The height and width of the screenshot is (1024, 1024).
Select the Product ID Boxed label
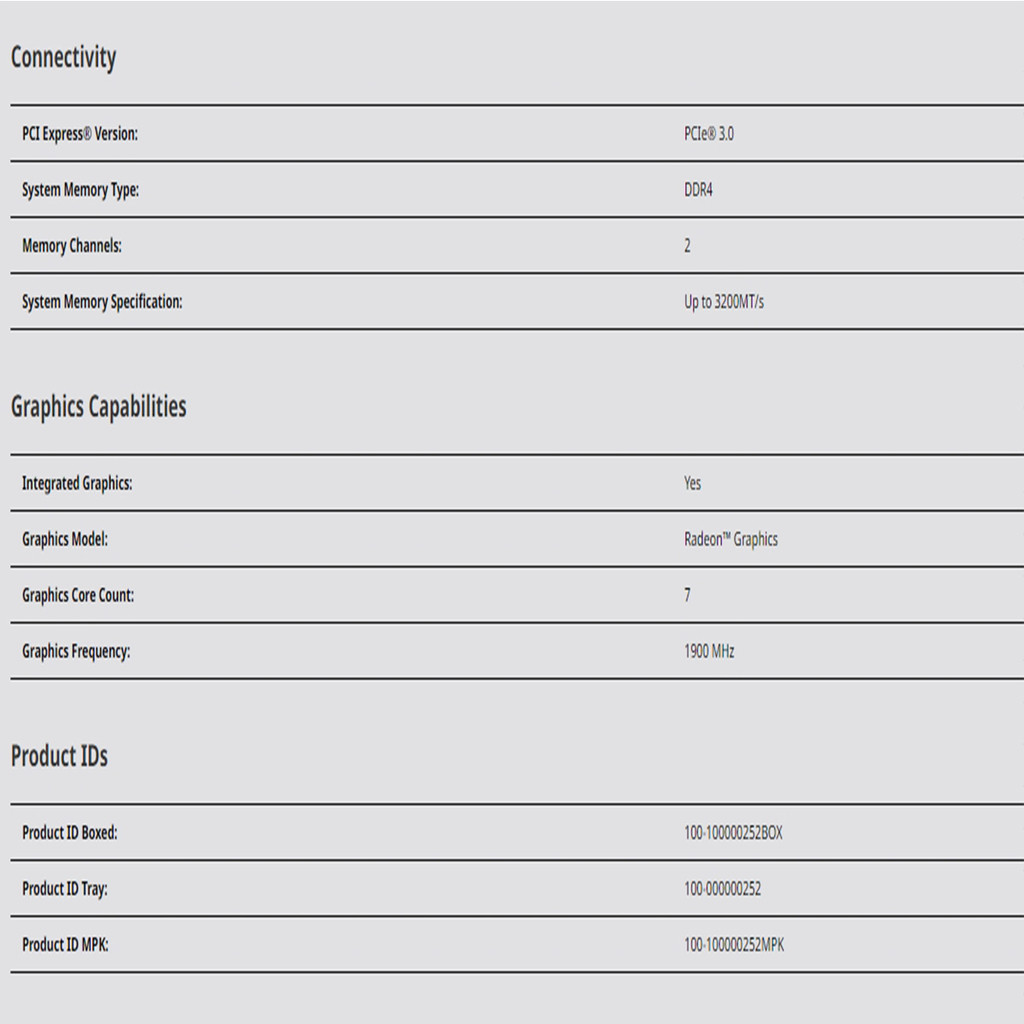click(70, 833)
